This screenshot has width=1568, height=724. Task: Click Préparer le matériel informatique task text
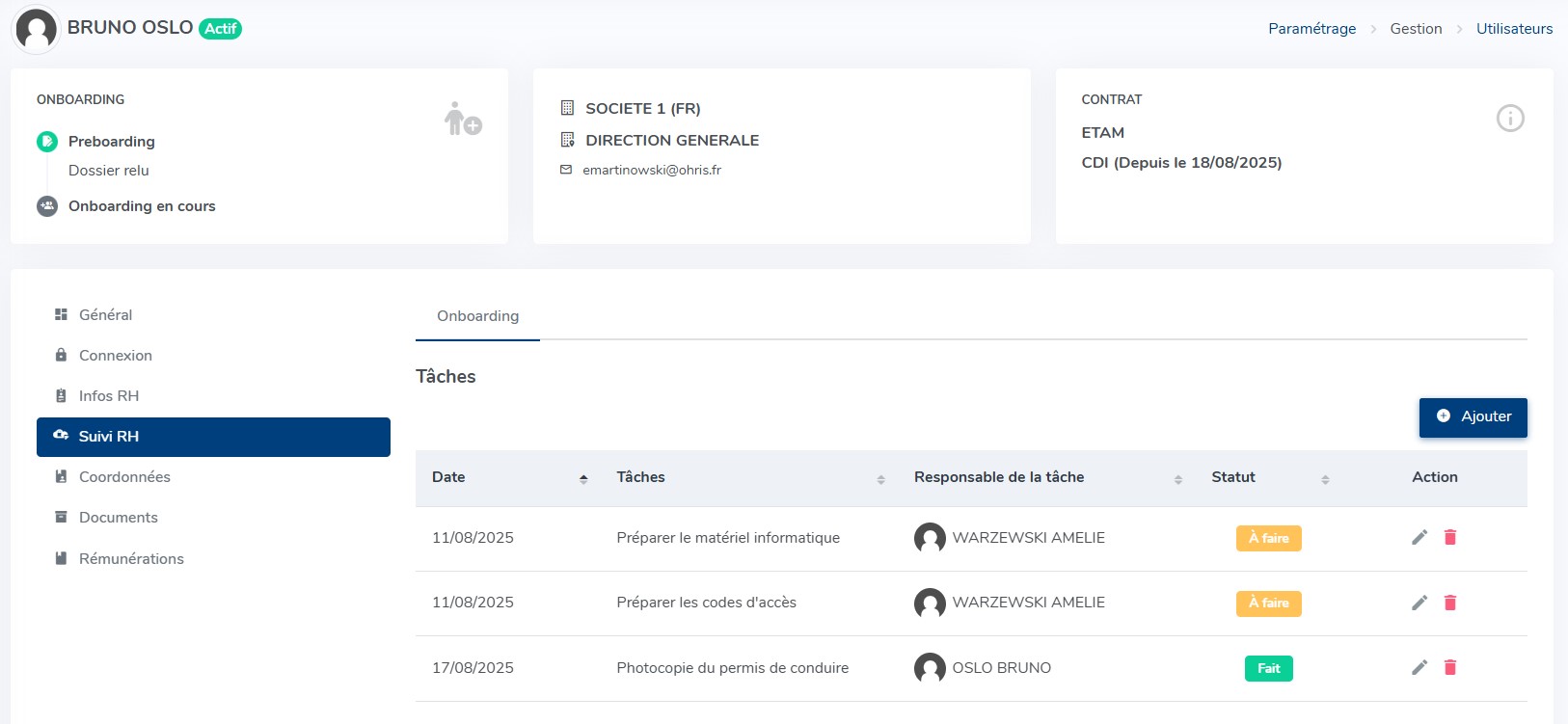point(728,538)
